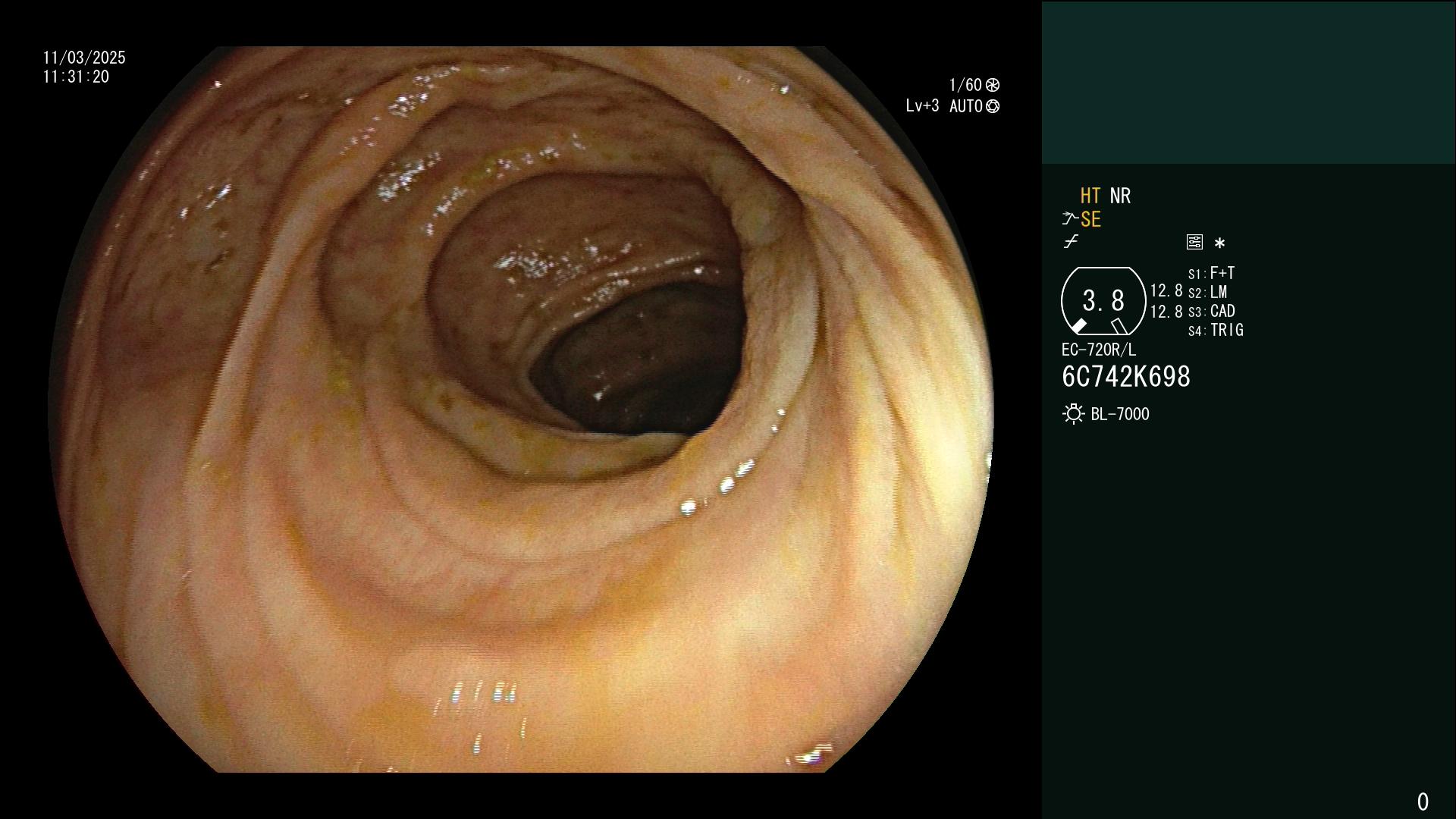The height and width of the screenshot is (819, 1456).
Task: Click the 3.8 scope diameter indicator
Action: 1103,301
